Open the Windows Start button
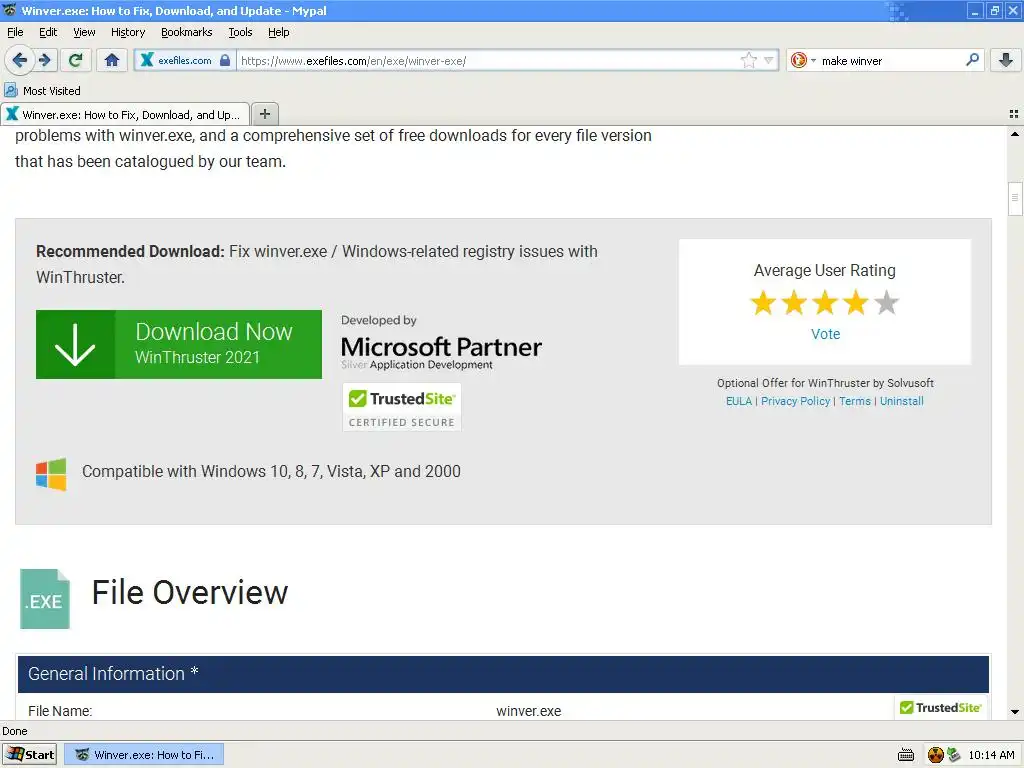 (29, 754)
